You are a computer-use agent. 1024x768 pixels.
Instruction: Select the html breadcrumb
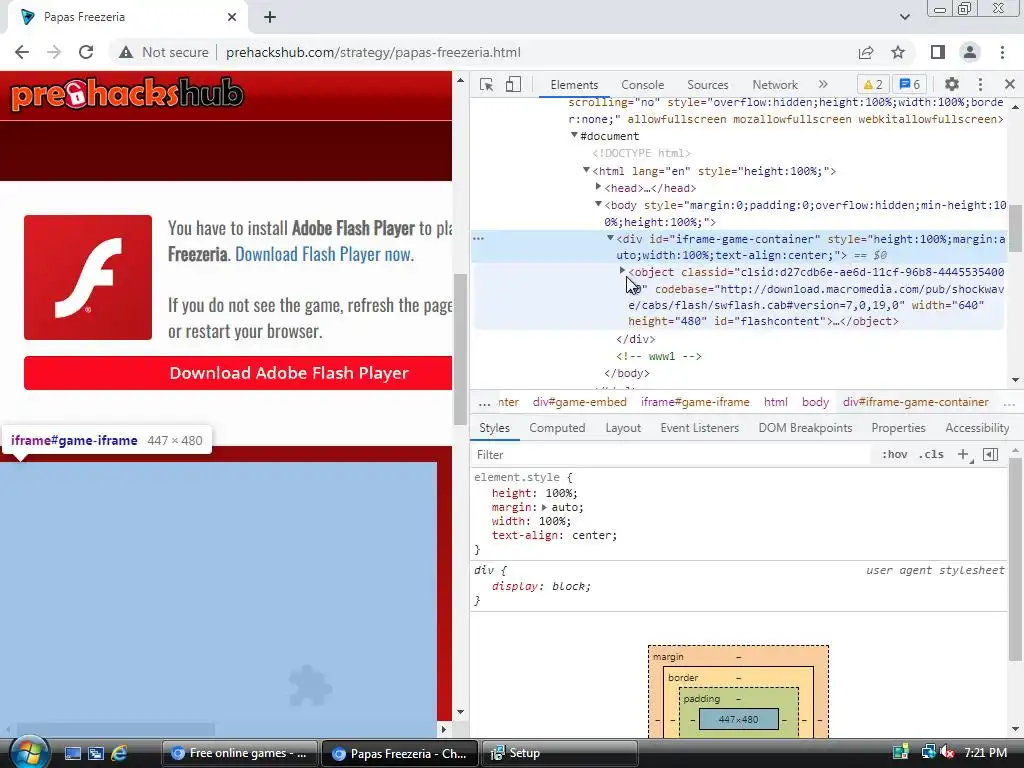[776, 402]
